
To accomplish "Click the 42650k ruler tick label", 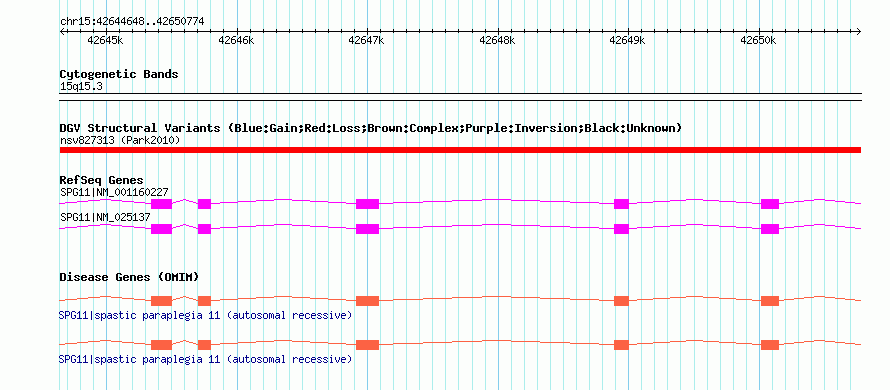I will click(x=758, y=40).
